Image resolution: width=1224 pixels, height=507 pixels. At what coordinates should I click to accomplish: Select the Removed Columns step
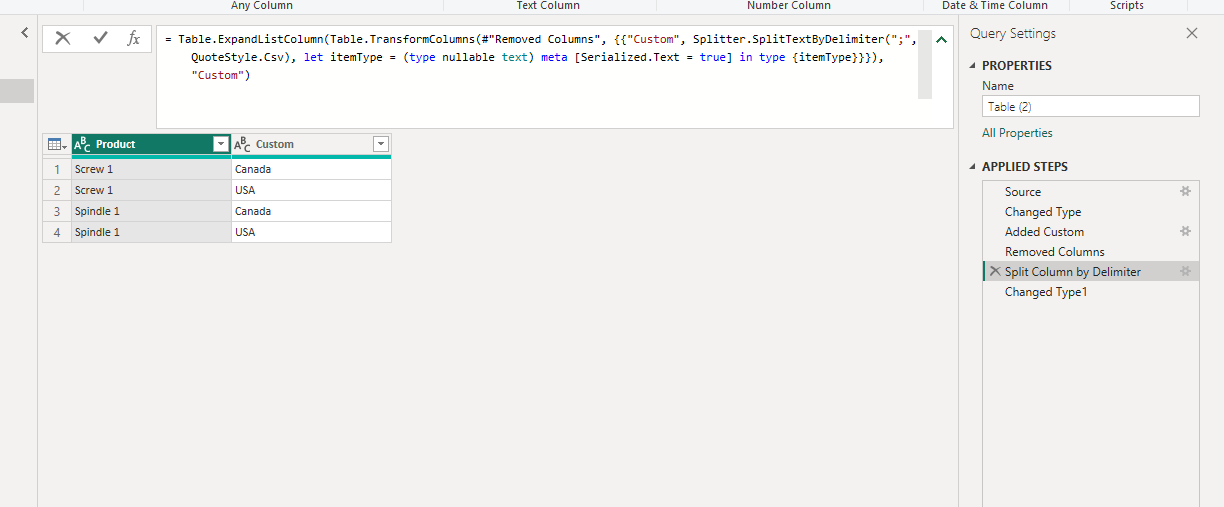[x=1055, y=252]
